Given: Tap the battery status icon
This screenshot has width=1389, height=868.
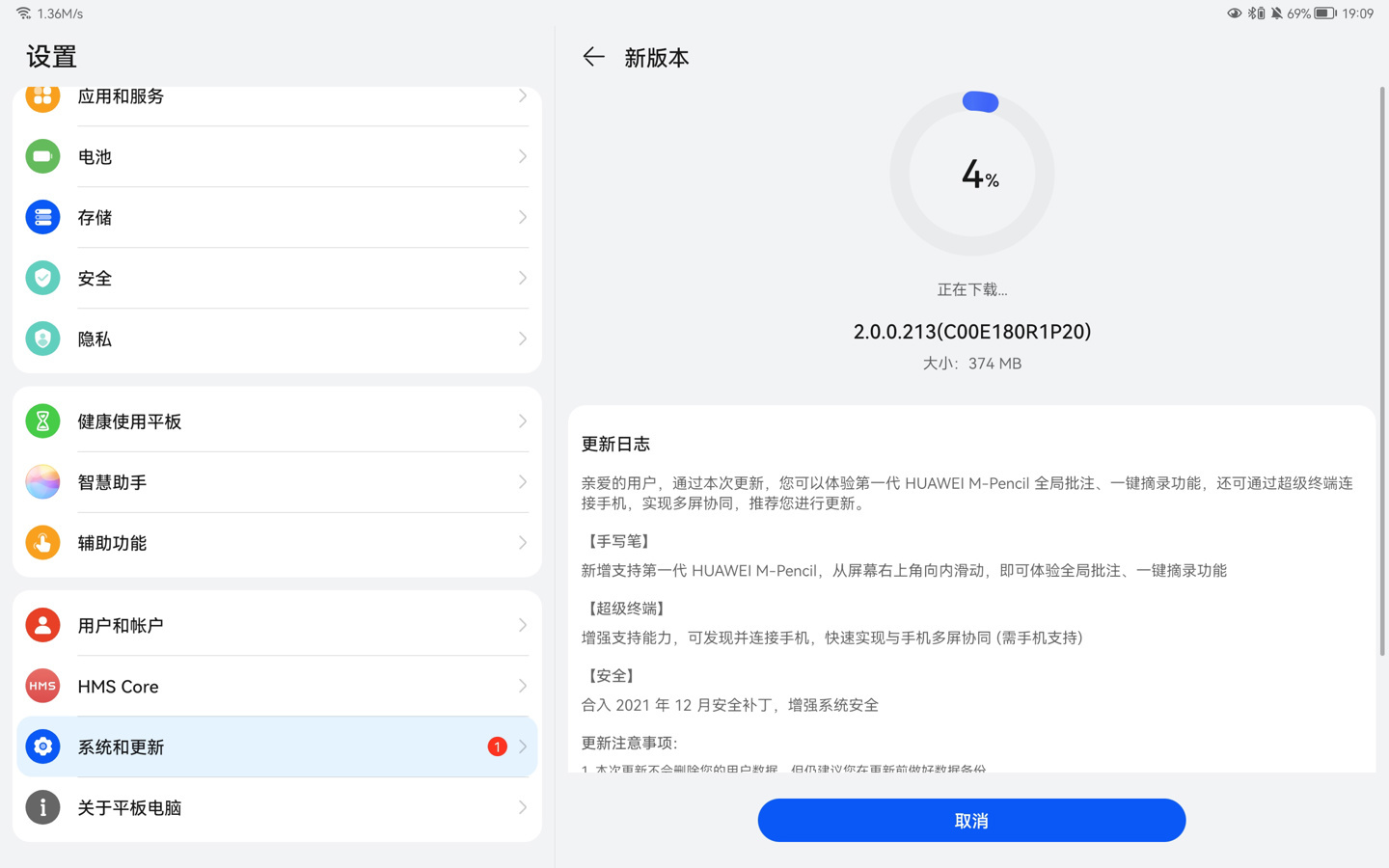Looking at the screenshot, I should 1325,14.
